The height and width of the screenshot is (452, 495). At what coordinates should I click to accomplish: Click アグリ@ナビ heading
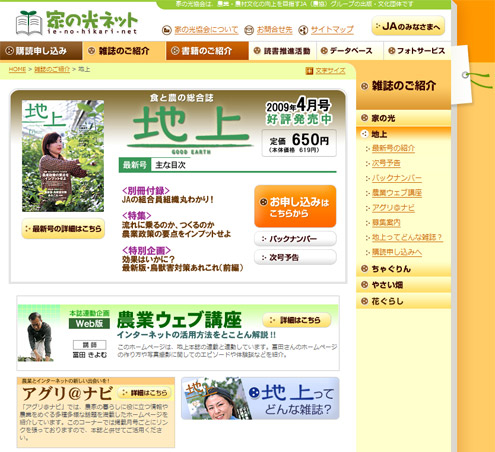point(67,394)
